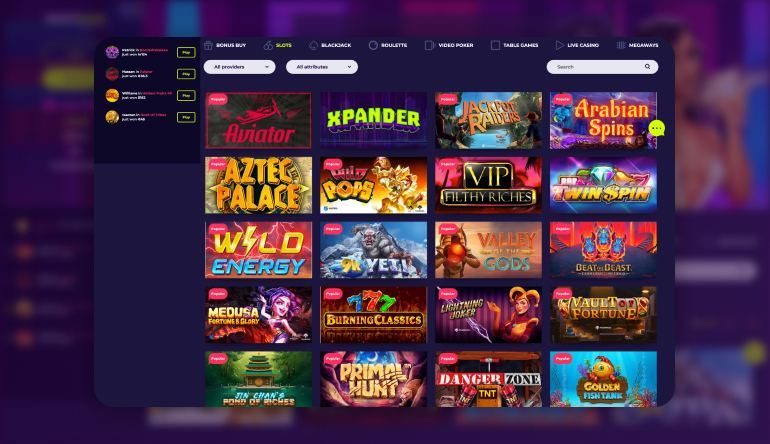Open the Bonus Buy gift icon category
Image resolution: width=770 pixels, height=444 pixels.
(208, 45)
